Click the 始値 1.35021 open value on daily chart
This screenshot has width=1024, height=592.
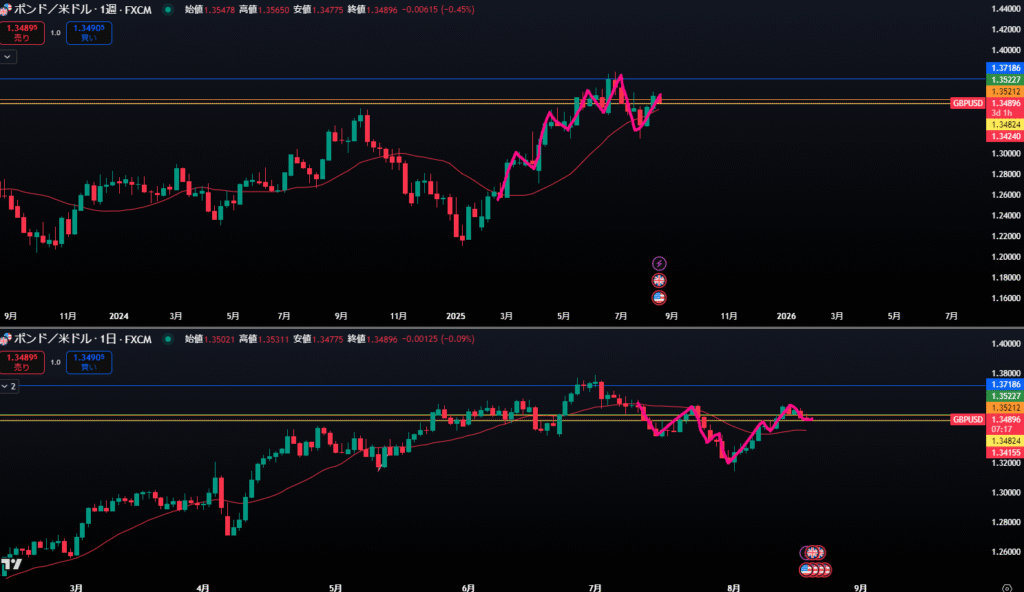click(x=210, y=339)
